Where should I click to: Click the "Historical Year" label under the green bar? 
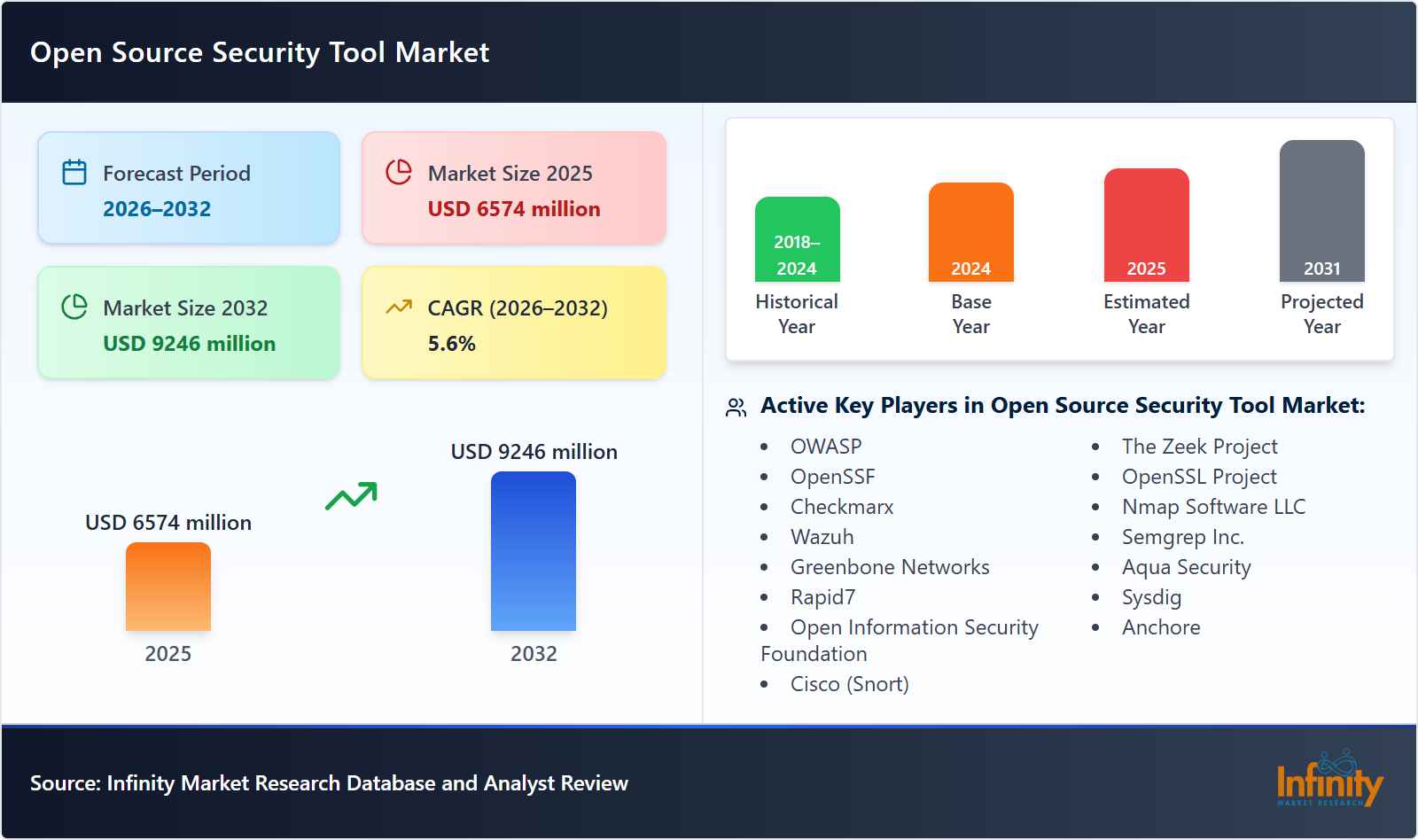(x=797, y=314)
